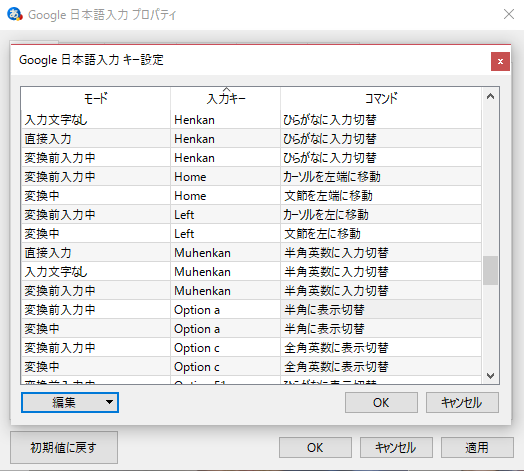Open the 編集 dropdown button
The height and width of the screenshot is (471, 524).
(x=70, y=402)
